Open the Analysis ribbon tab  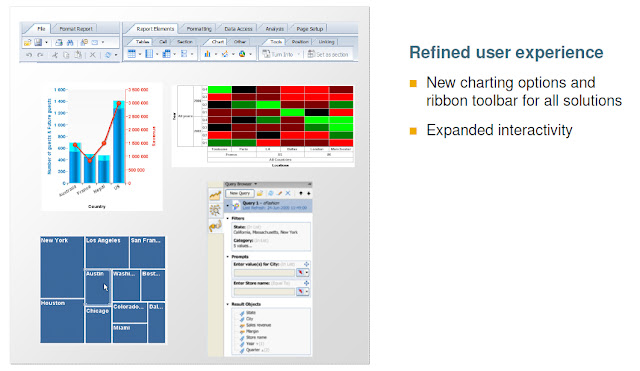pyautogui.click(x=275, y=29)
